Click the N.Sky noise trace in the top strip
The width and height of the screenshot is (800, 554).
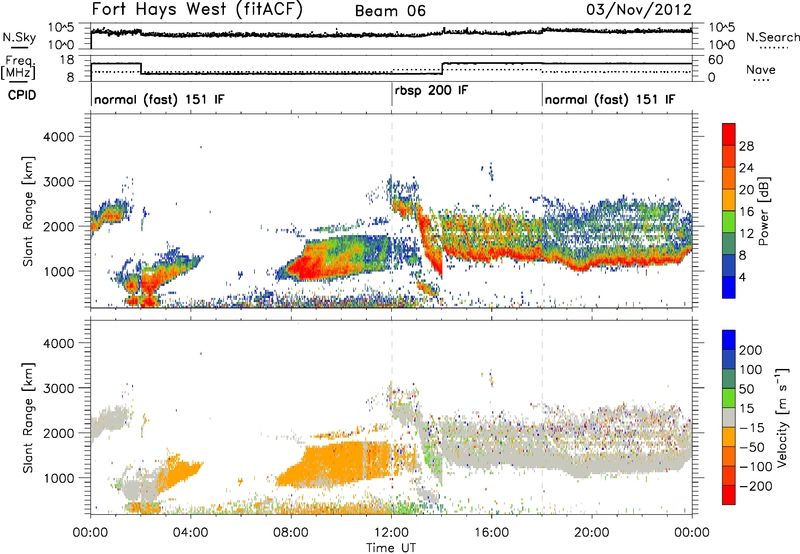391,33
